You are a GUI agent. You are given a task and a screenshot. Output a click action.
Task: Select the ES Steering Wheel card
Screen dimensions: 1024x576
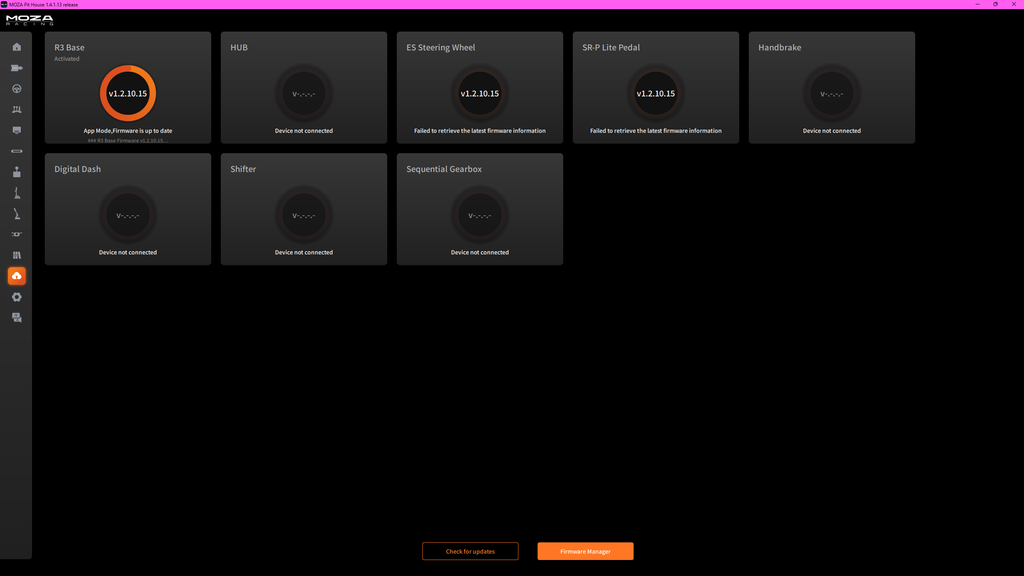tap(480, 88)
